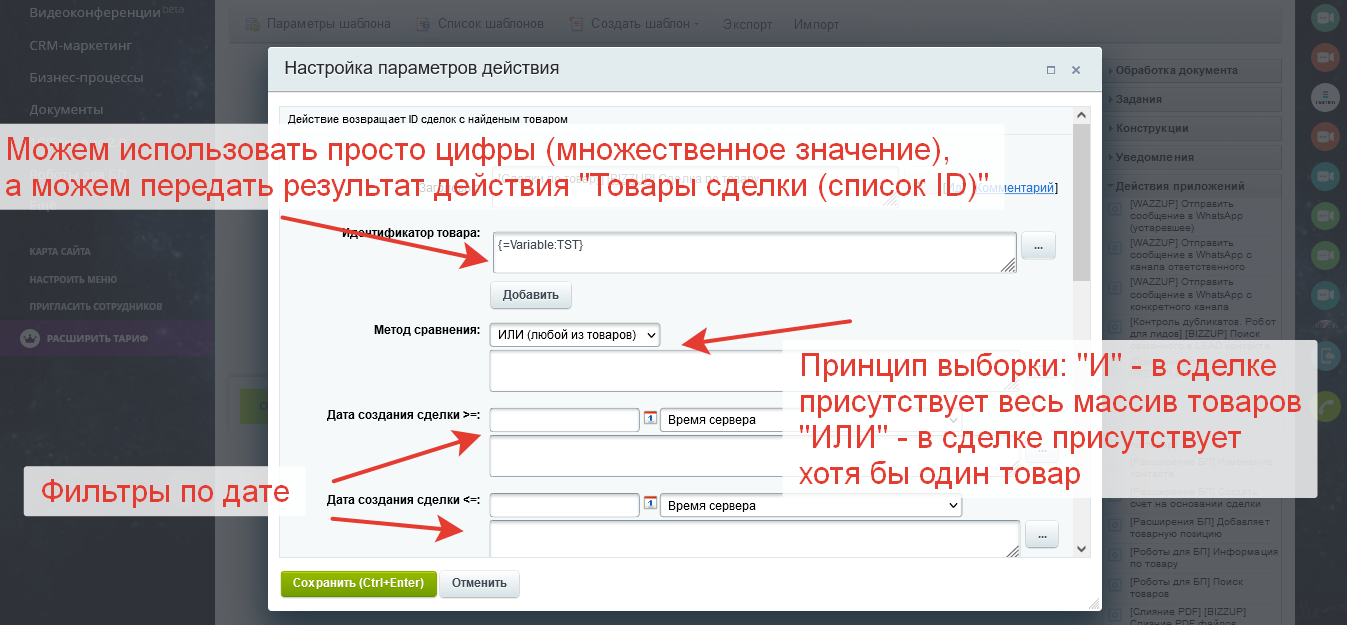Open the Создать шаблон dropdown menu
Viewport: 1347px width, 625px height.
pos(636,23)
